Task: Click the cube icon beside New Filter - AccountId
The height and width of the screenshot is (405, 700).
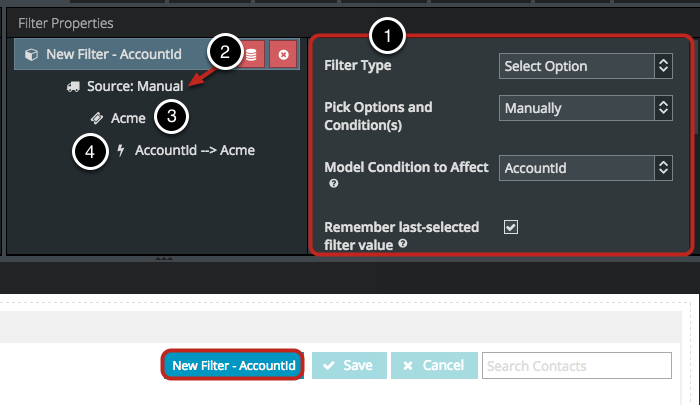Action: pos(31,54)
